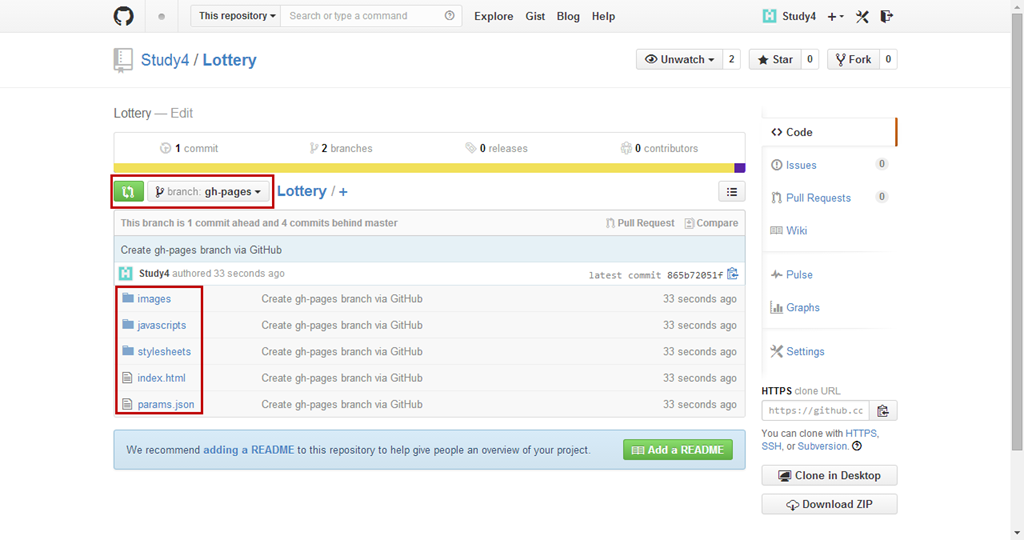The height and width of the screenshot is (540, 1024).
Task: Open the watchers count 2
Action: point(731,59)
